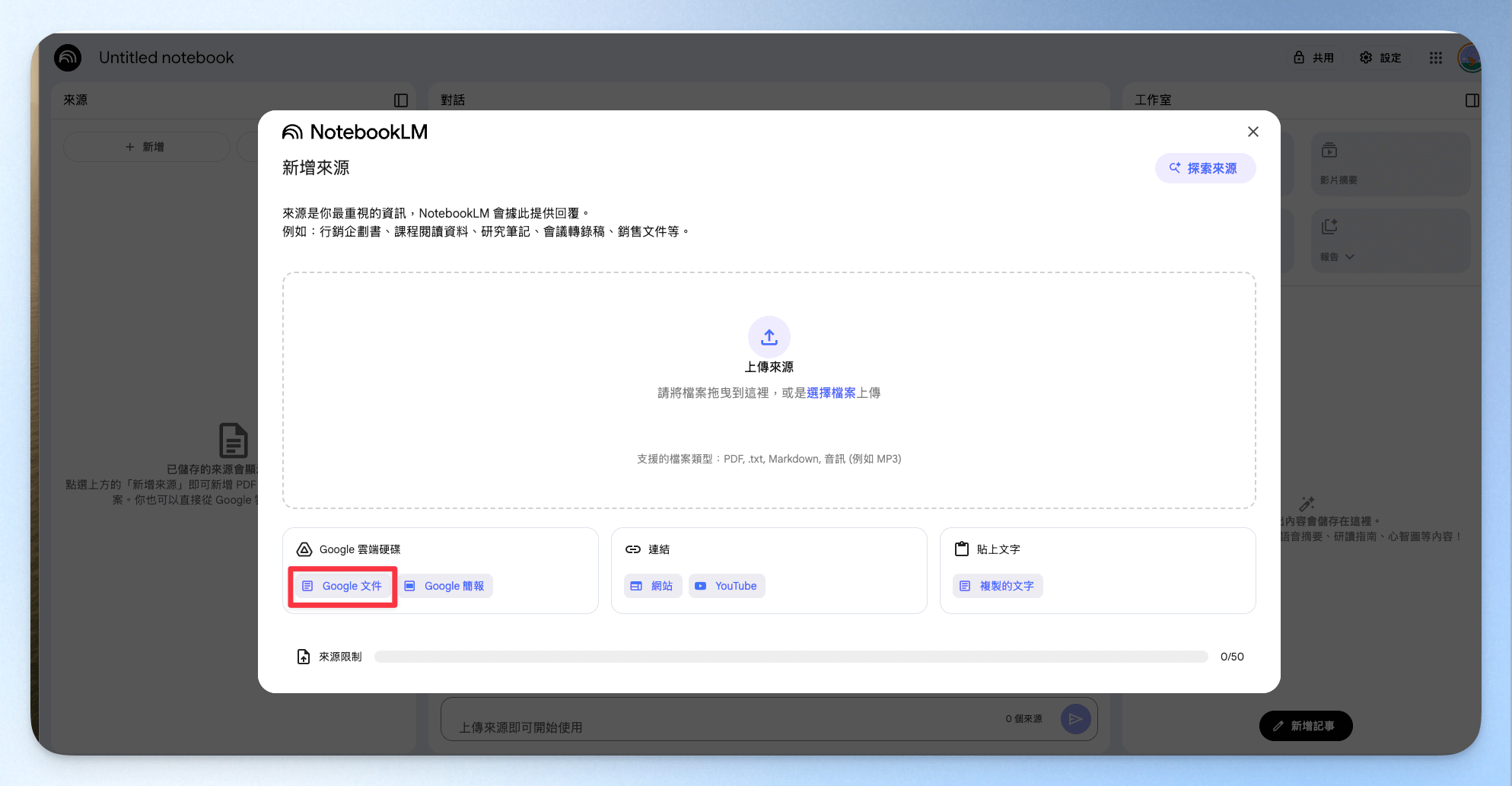Close the add source dialog
Image resolution: width=1512 pixels, height=786 pixels.
click(x=1253, y=132)
